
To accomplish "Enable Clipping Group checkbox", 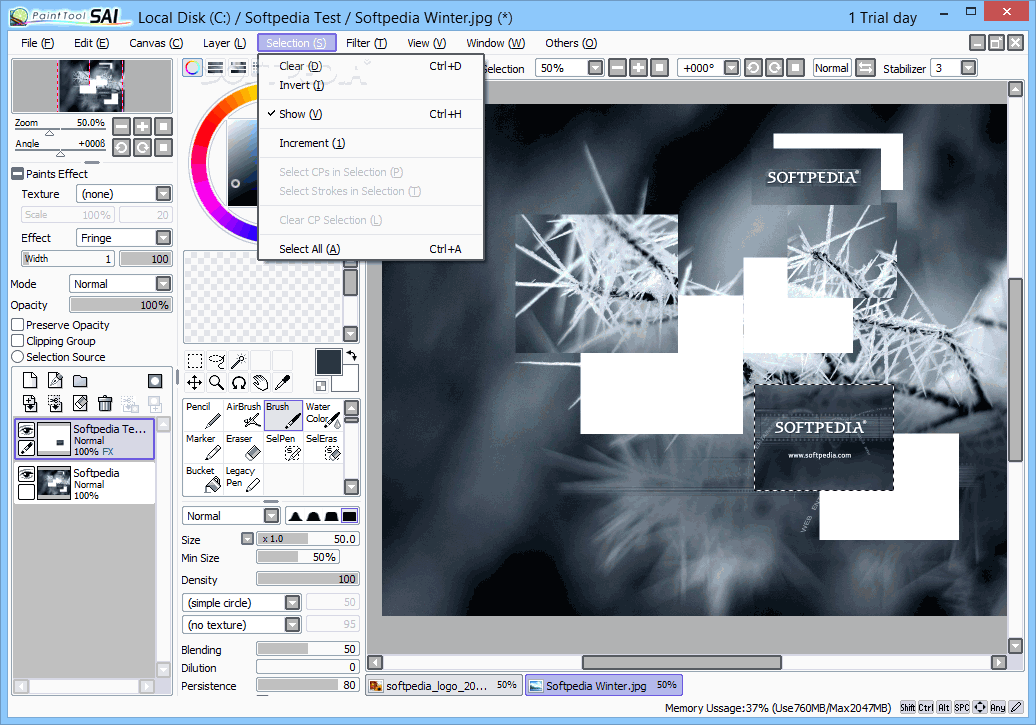I will (18, 340).
